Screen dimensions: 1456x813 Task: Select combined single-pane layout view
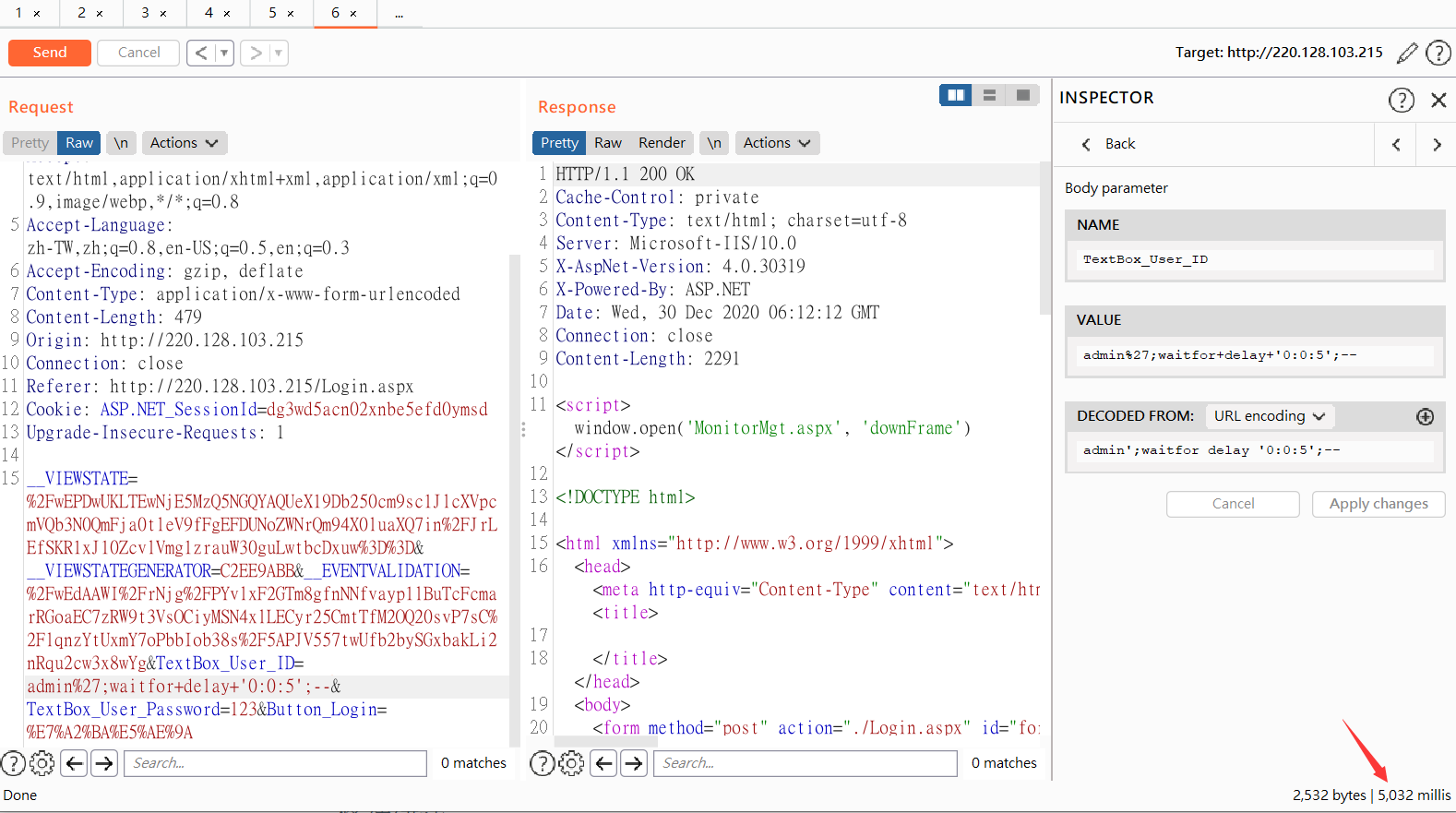click(x=1022, y=95)
